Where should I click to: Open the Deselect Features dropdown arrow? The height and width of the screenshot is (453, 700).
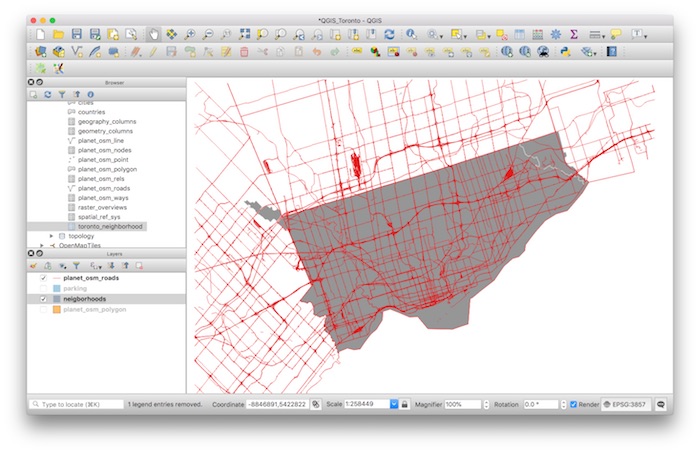pyautogui.click(x=489, y=36)
